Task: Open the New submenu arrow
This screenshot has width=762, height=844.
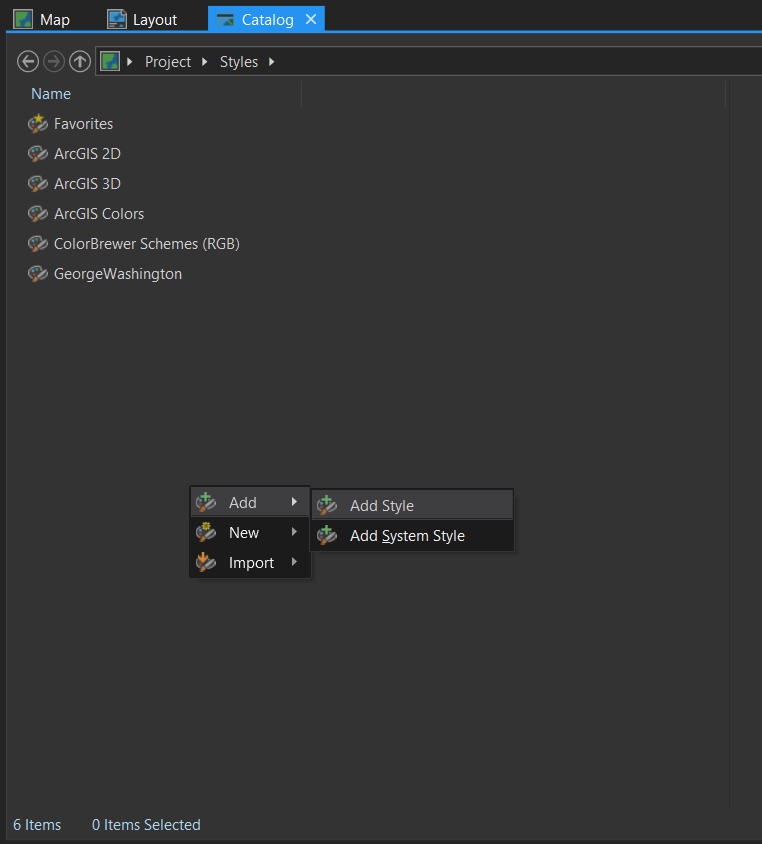Action: pos(294,532)
